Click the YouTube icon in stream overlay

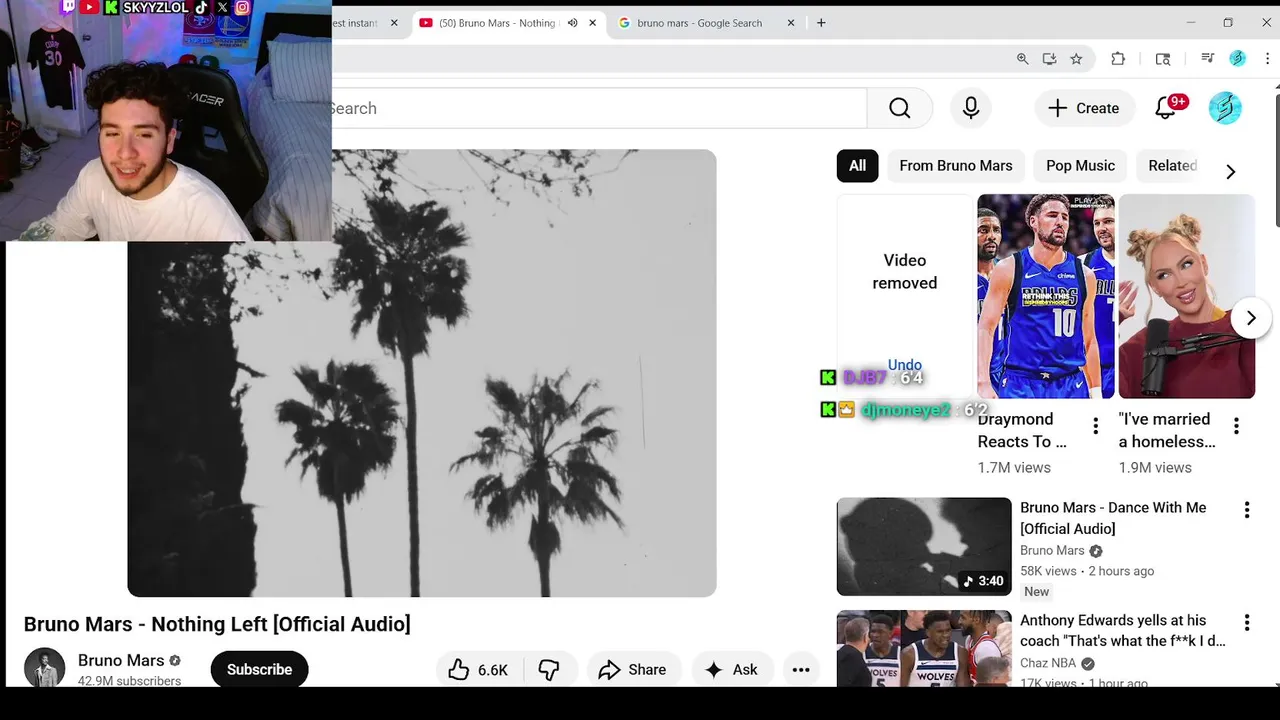tap(89, 7)
